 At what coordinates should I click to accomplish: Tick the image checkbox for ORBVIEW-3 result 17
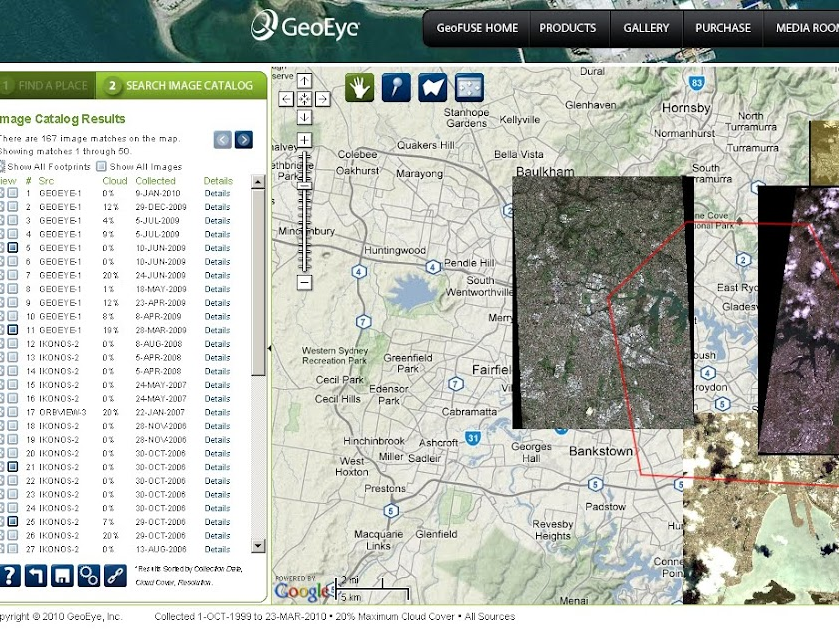13,412
